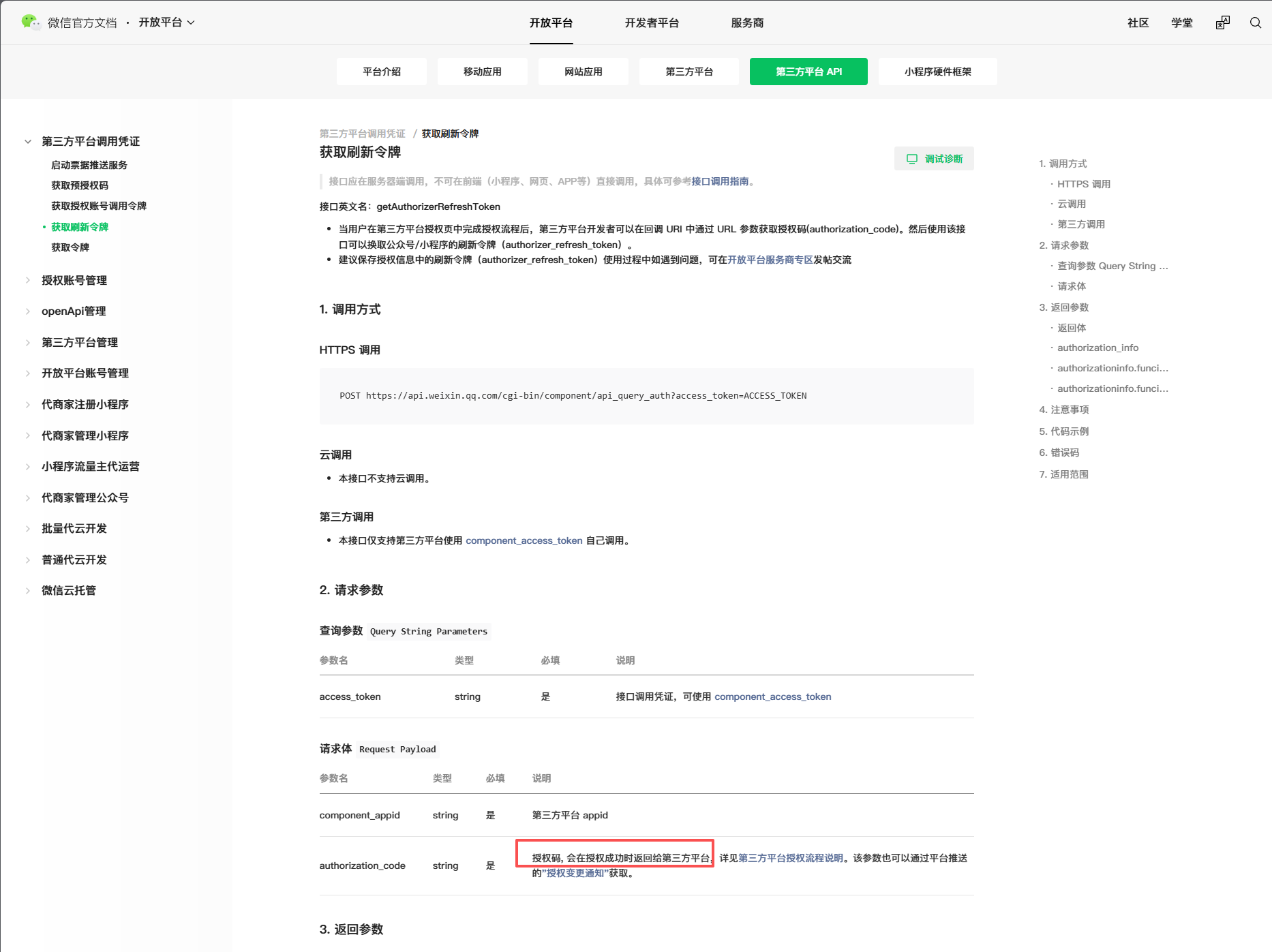1272x952 pixels.
Task: Collapse the 第三方平台调用凭证 section
Action: click(x=28, y=142)
